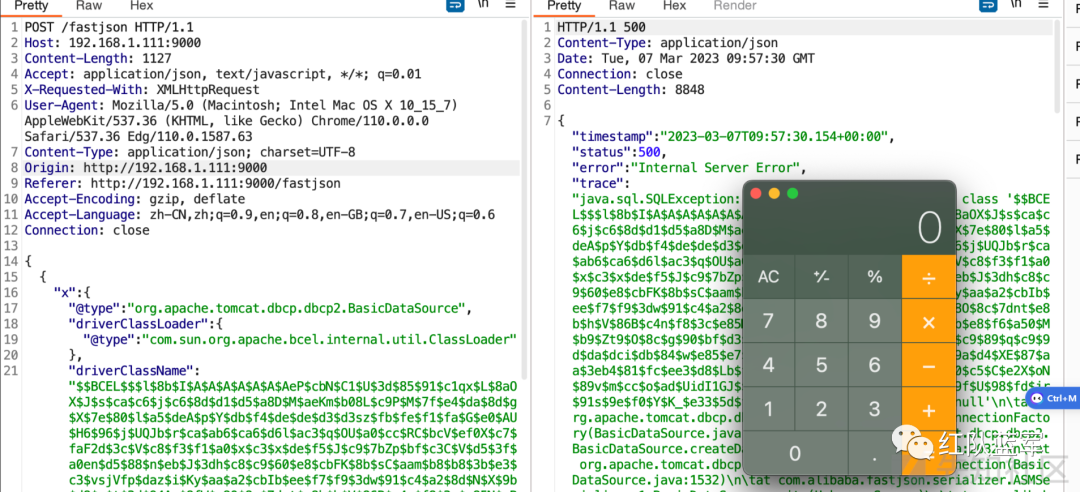Image resolution: width=1080 pixels, height=492 pixels.
Task: Click digit 8 in Calculator
Action: [x=822, y=322]
